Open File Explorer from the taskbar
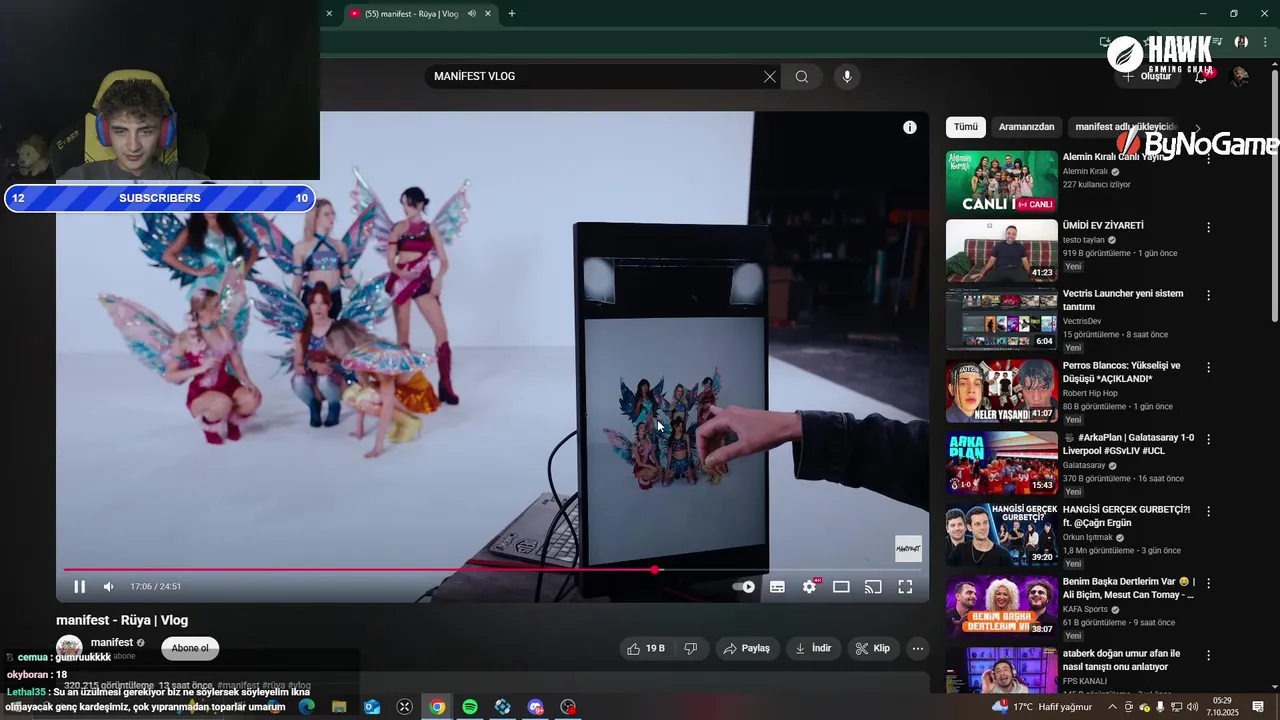 (x=339, y=707)
